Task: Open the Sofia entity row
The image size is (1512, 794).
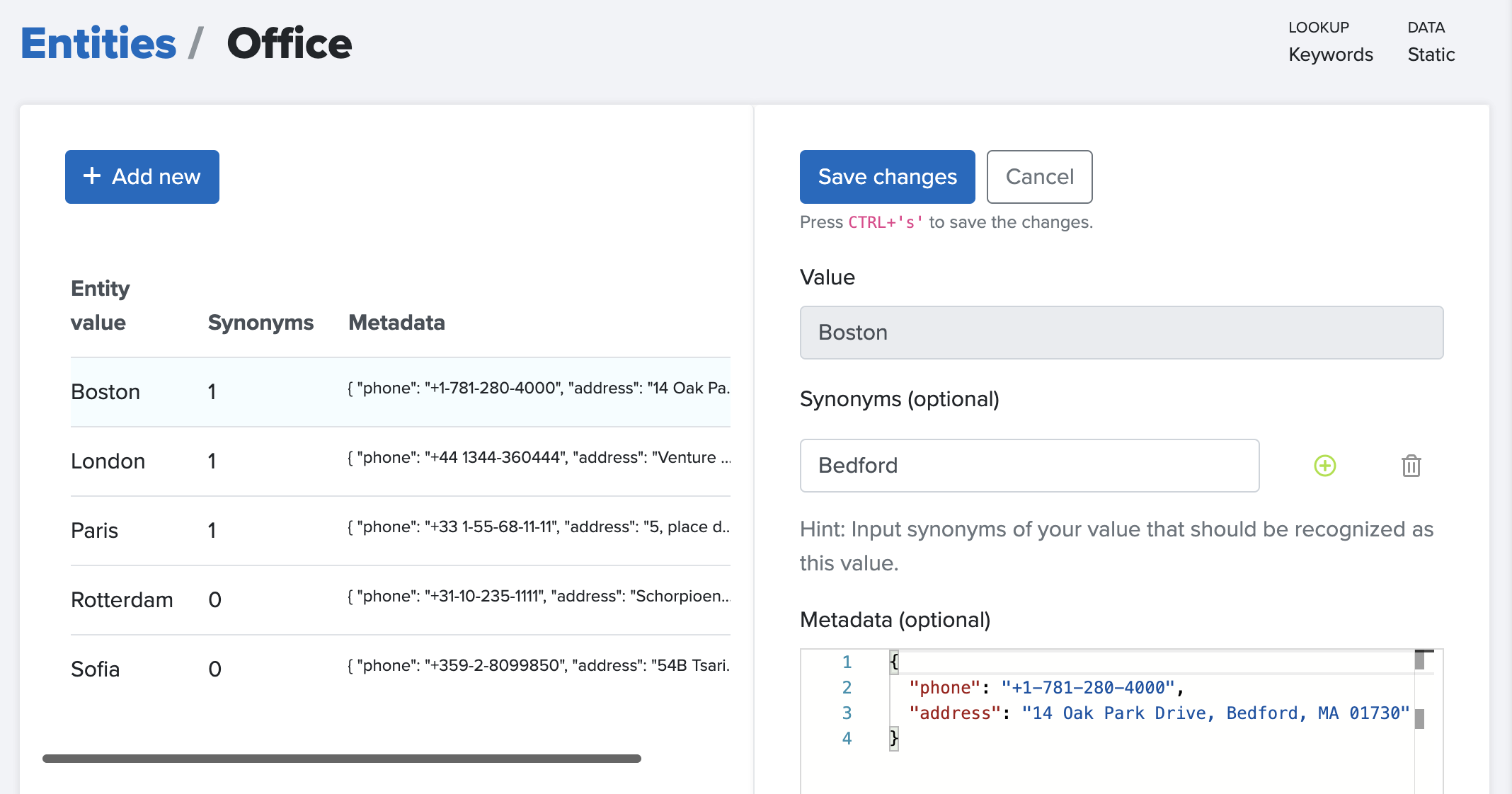Action: pos(96,669)
